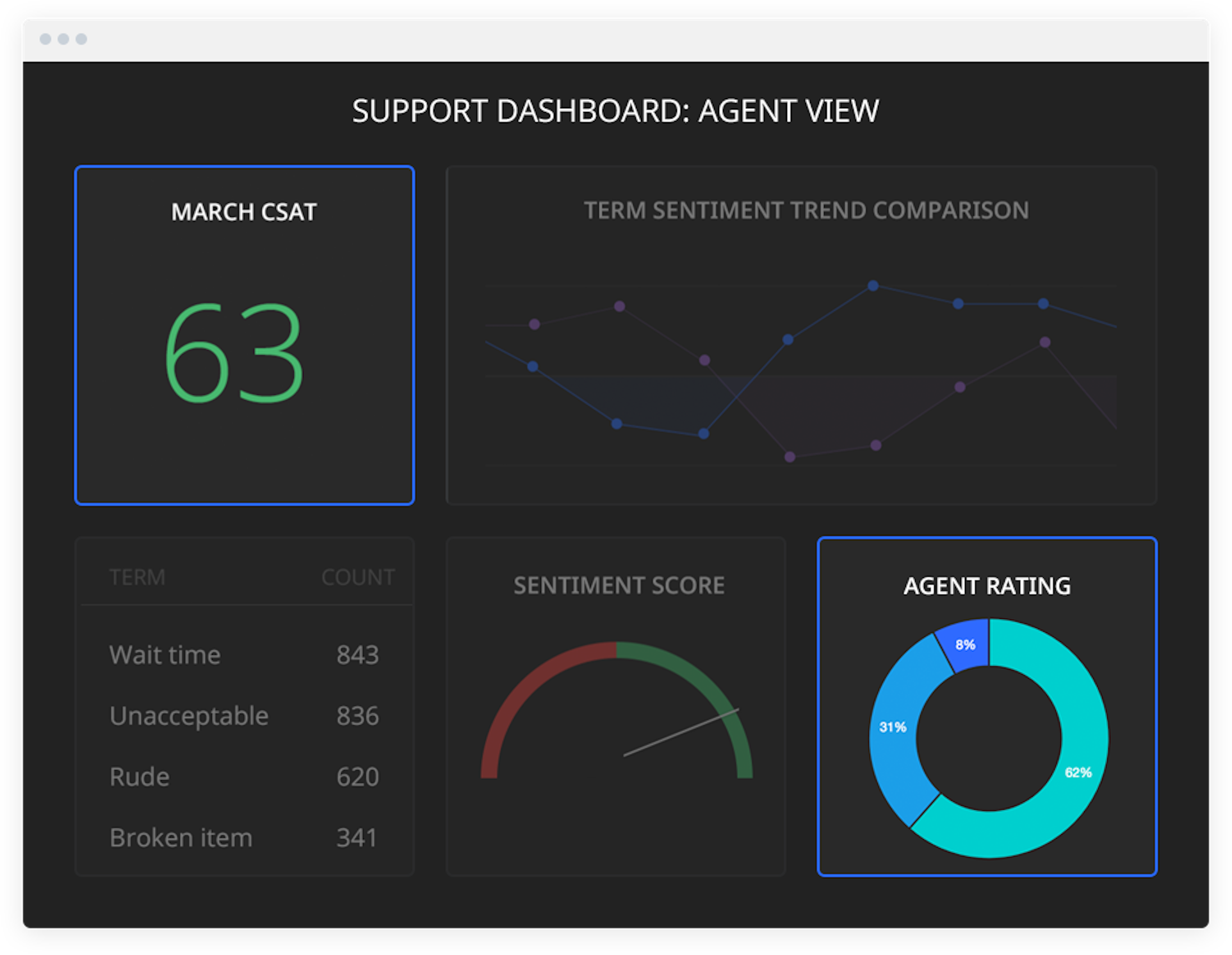Image resolution: width=1232 pixels, height=955 pixels.
Task: Click the leftmost window control dot
Action: click(x=44, y=38)
